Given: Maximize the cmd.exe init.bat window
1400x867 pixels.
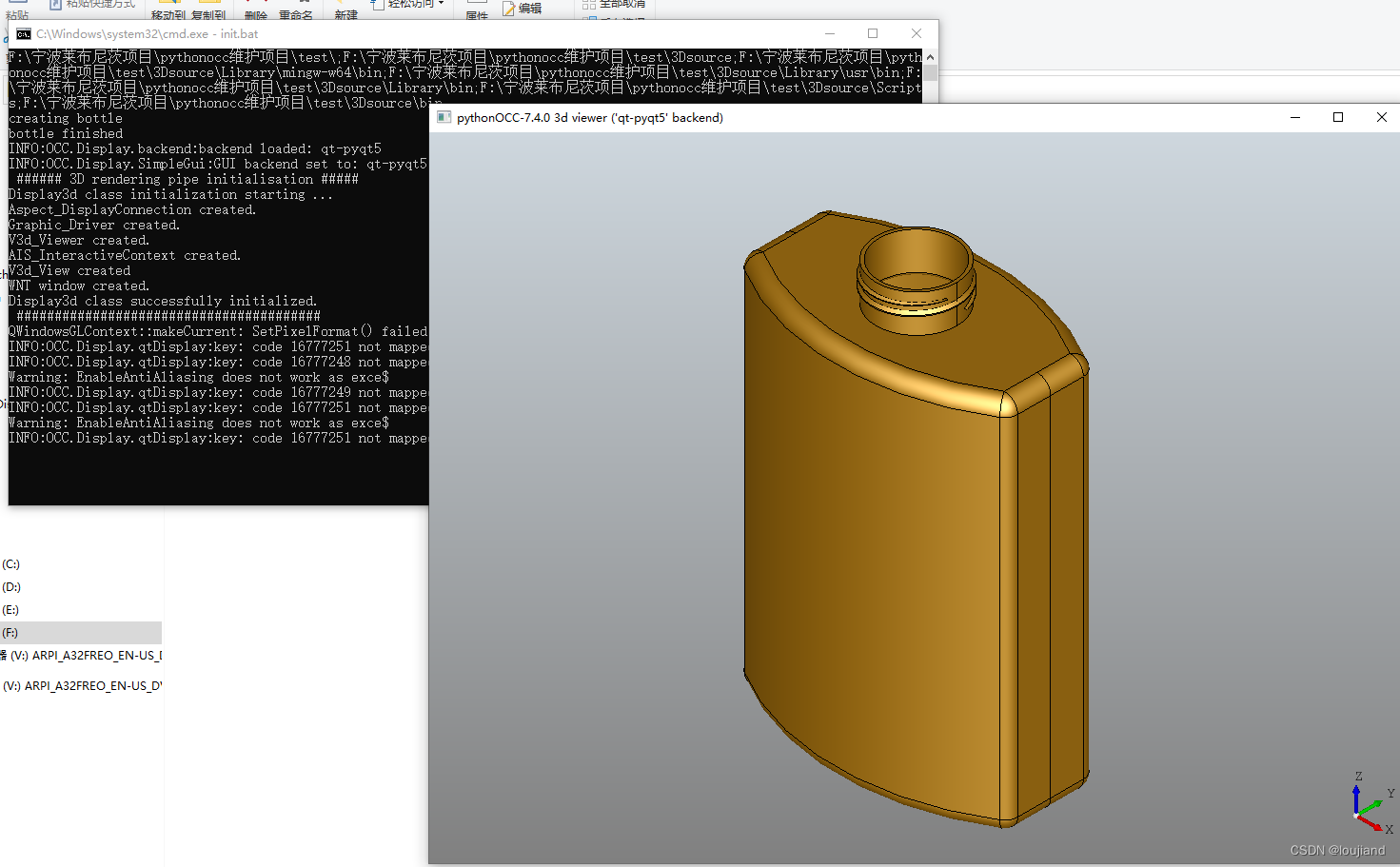Looking at the screenshot, I should click(873, 33).
